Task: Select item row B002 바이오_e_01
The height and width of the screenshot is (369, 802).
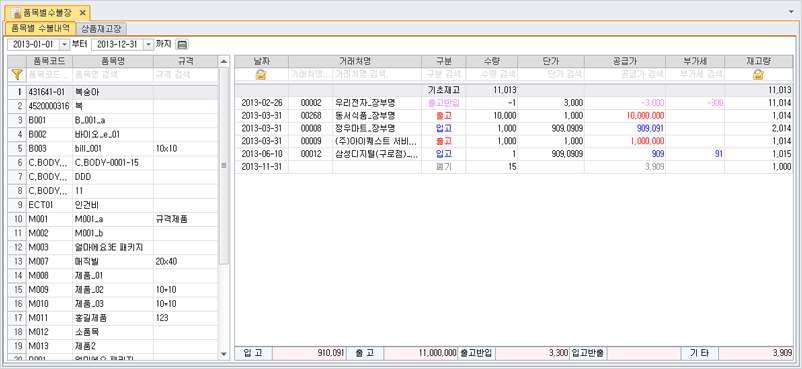Action: pos(113,135)
